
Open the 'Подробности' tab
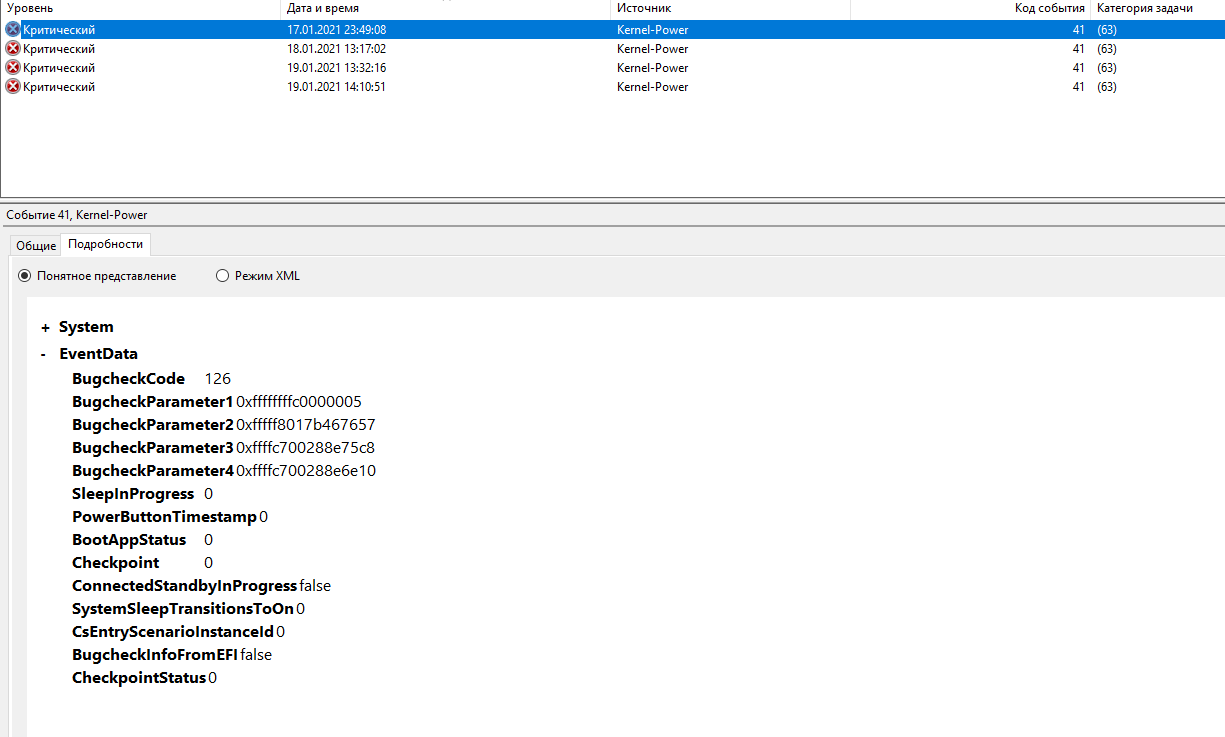105,244
